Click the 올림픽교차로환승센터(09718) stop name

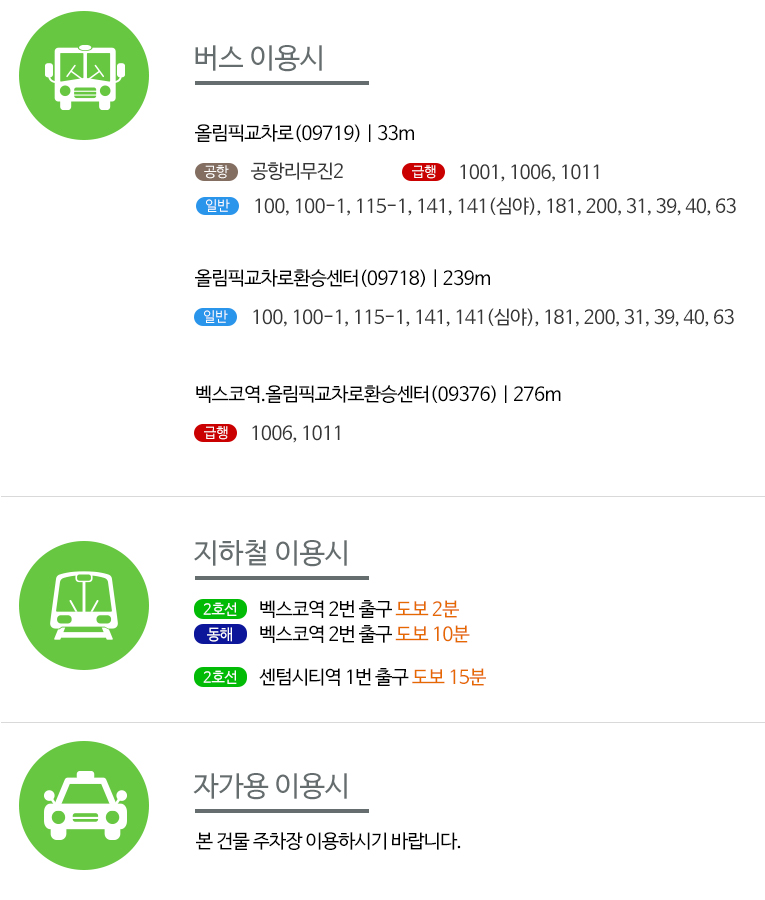tap(310, 278)
